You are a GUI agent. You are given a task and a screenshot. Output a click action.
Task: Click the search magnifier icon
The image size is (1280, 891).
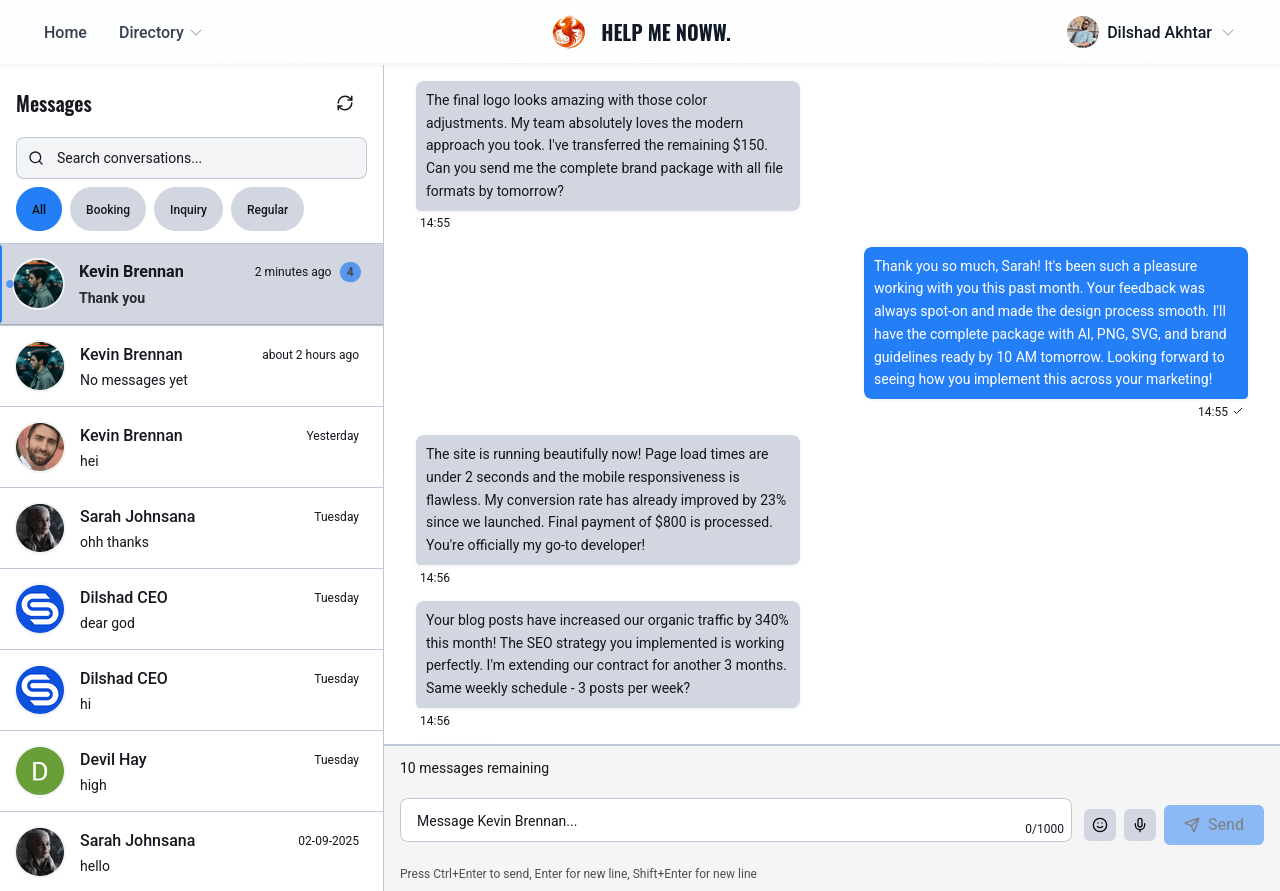click(36, 158)
